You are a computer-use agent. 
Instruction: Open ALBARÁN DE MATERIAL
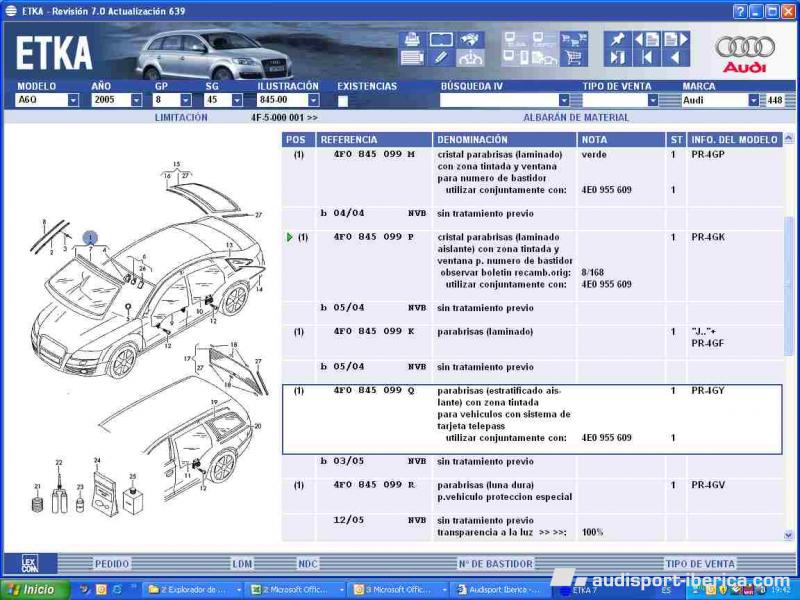point(576,117)
